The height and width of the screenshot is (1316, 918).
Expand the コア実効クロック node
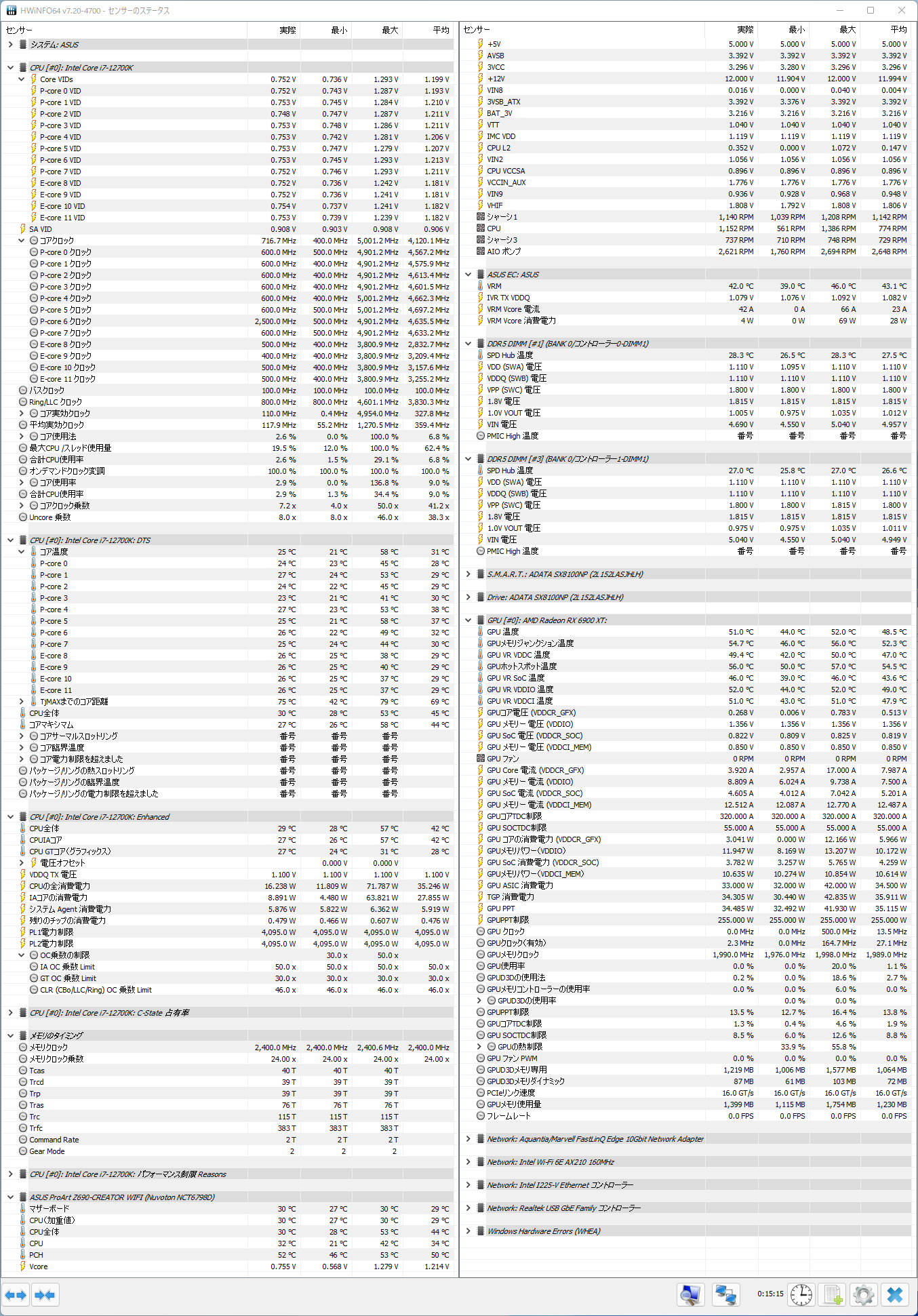click(x=21, y=414)
